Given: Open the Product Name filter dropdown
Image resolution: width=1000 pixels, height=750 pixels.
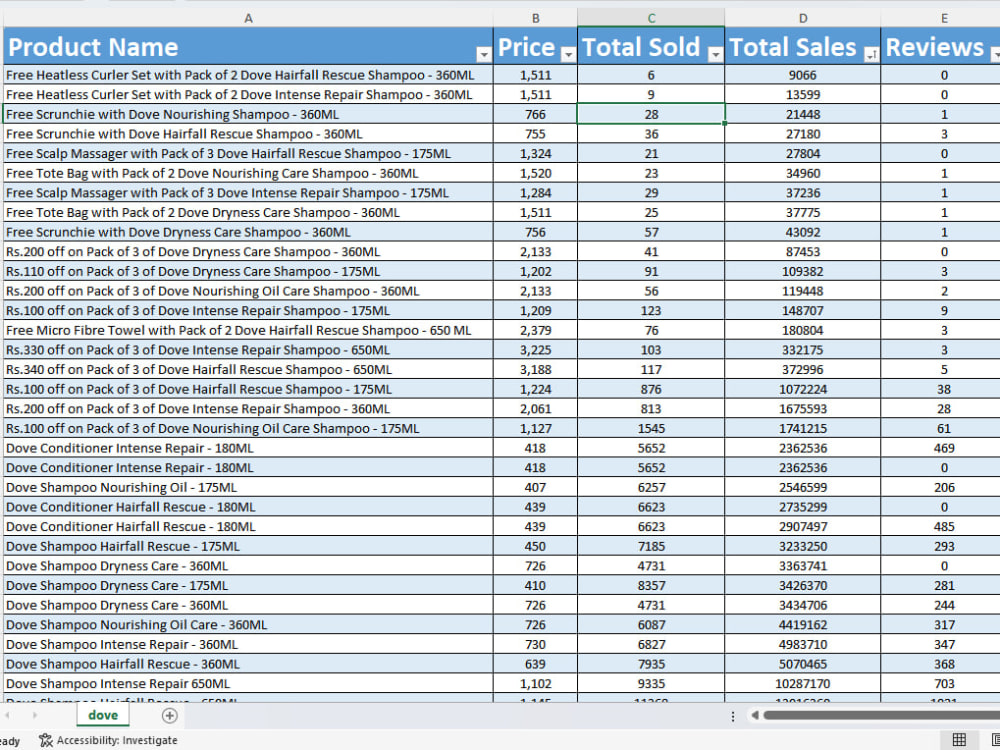Looking at the screenshot, I should (x=484, y=55).
